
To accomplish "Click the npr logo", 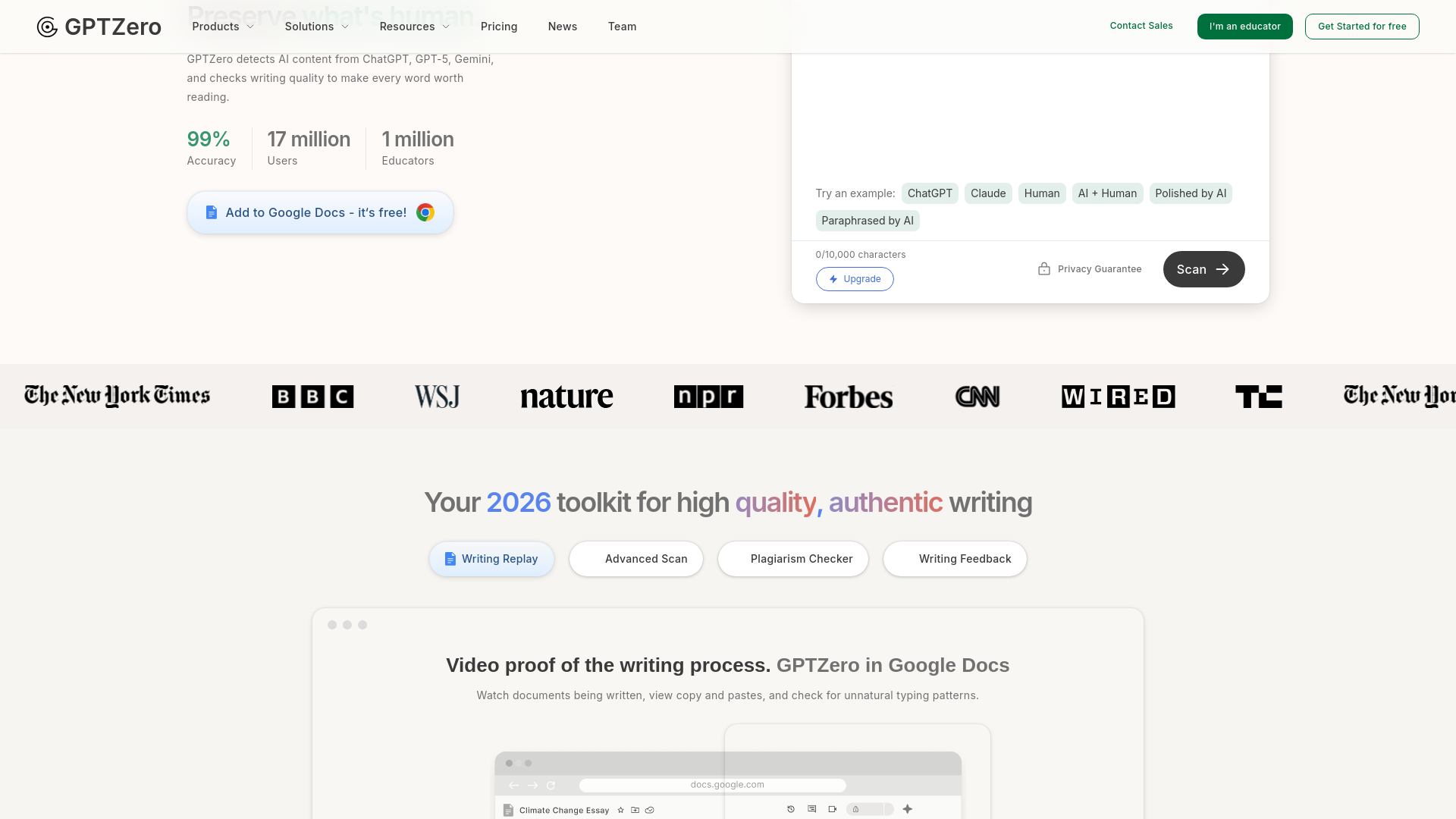I will coord(708,397).
